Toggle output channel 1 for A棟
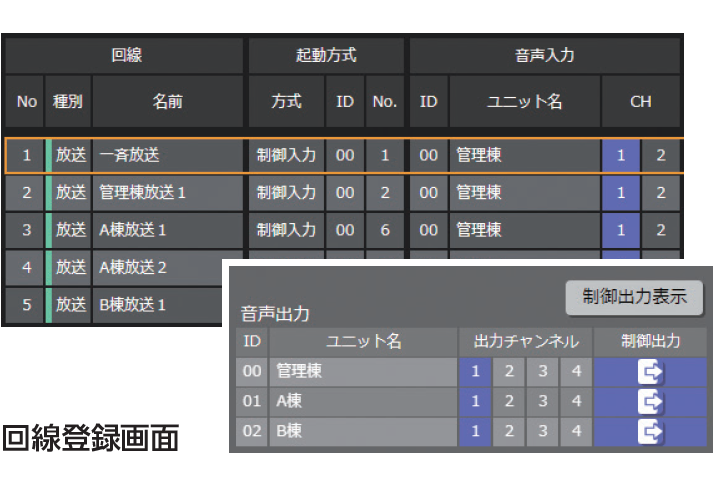 point(475,402)
